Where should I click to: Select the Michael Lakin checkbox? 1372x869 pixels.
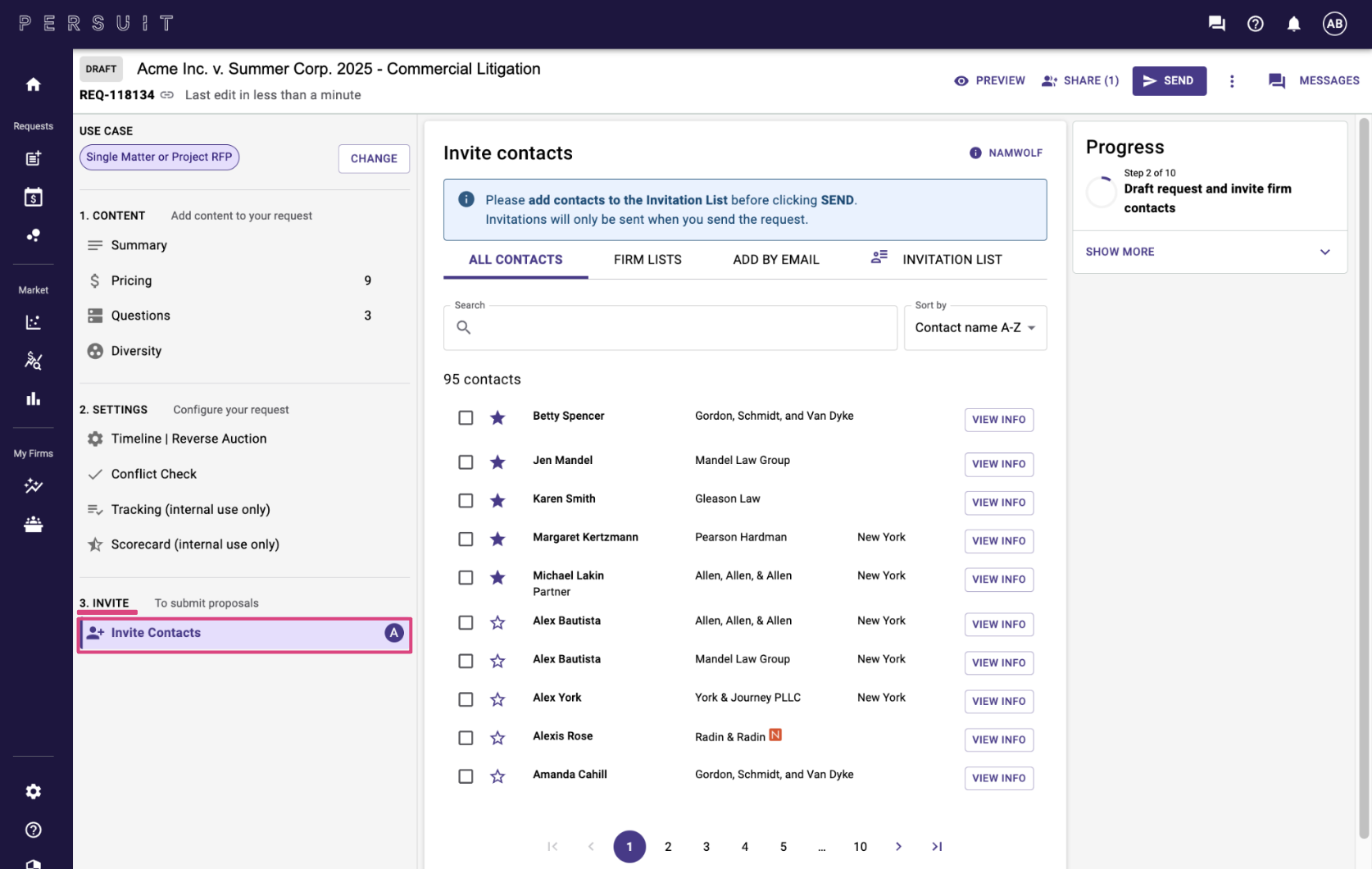(466, 578)
